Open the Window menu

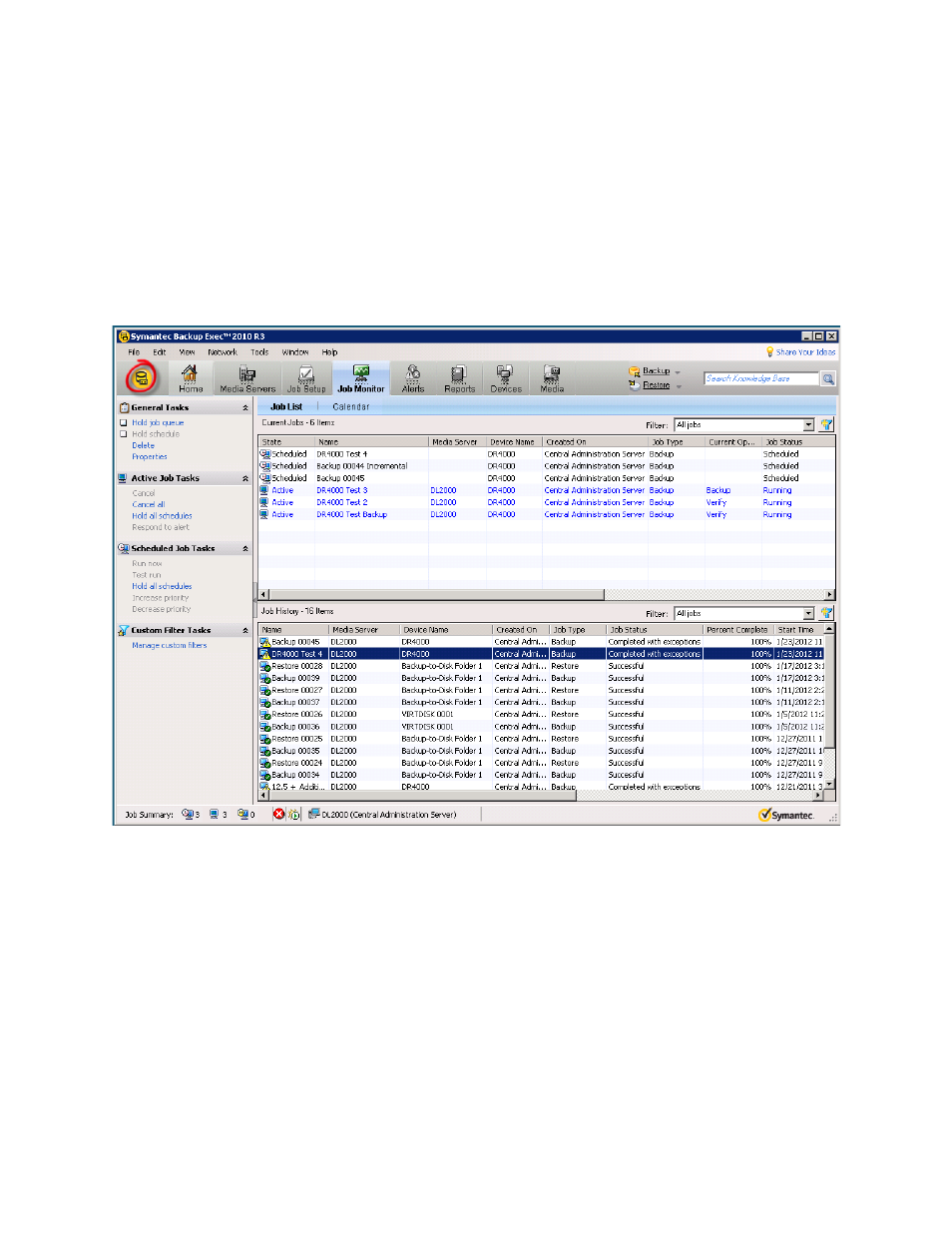tap(295, 351)
